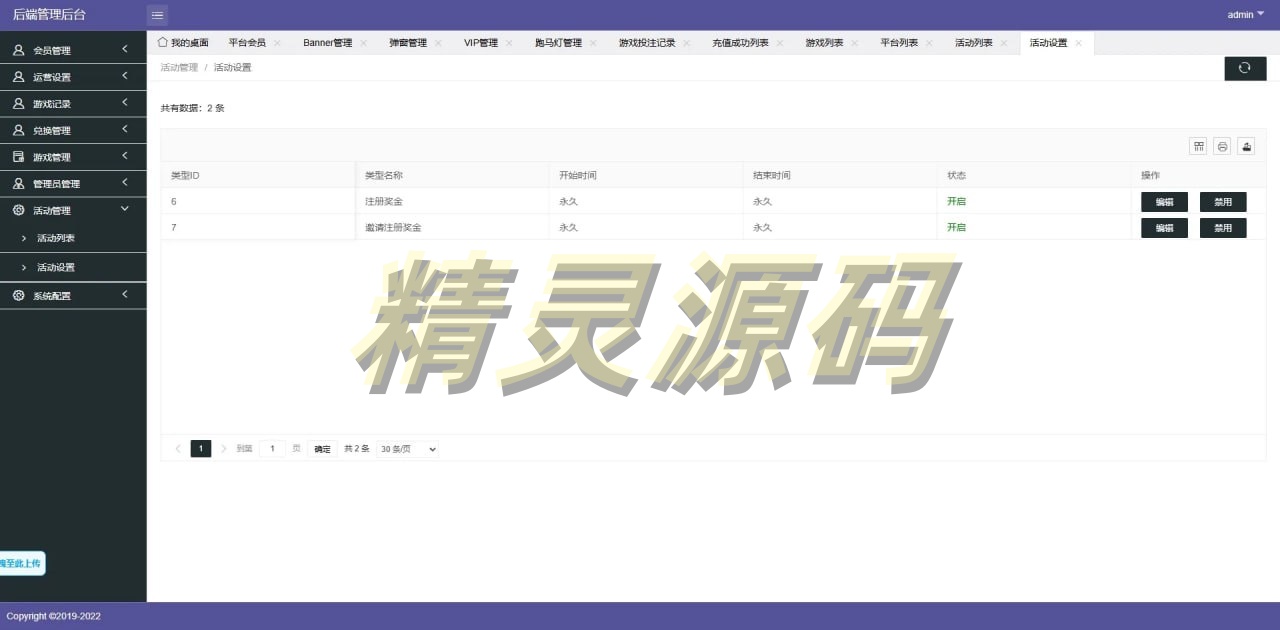Close the VIP管理 tab
This screenshot has height=630, width=1280.
point(509,43)
